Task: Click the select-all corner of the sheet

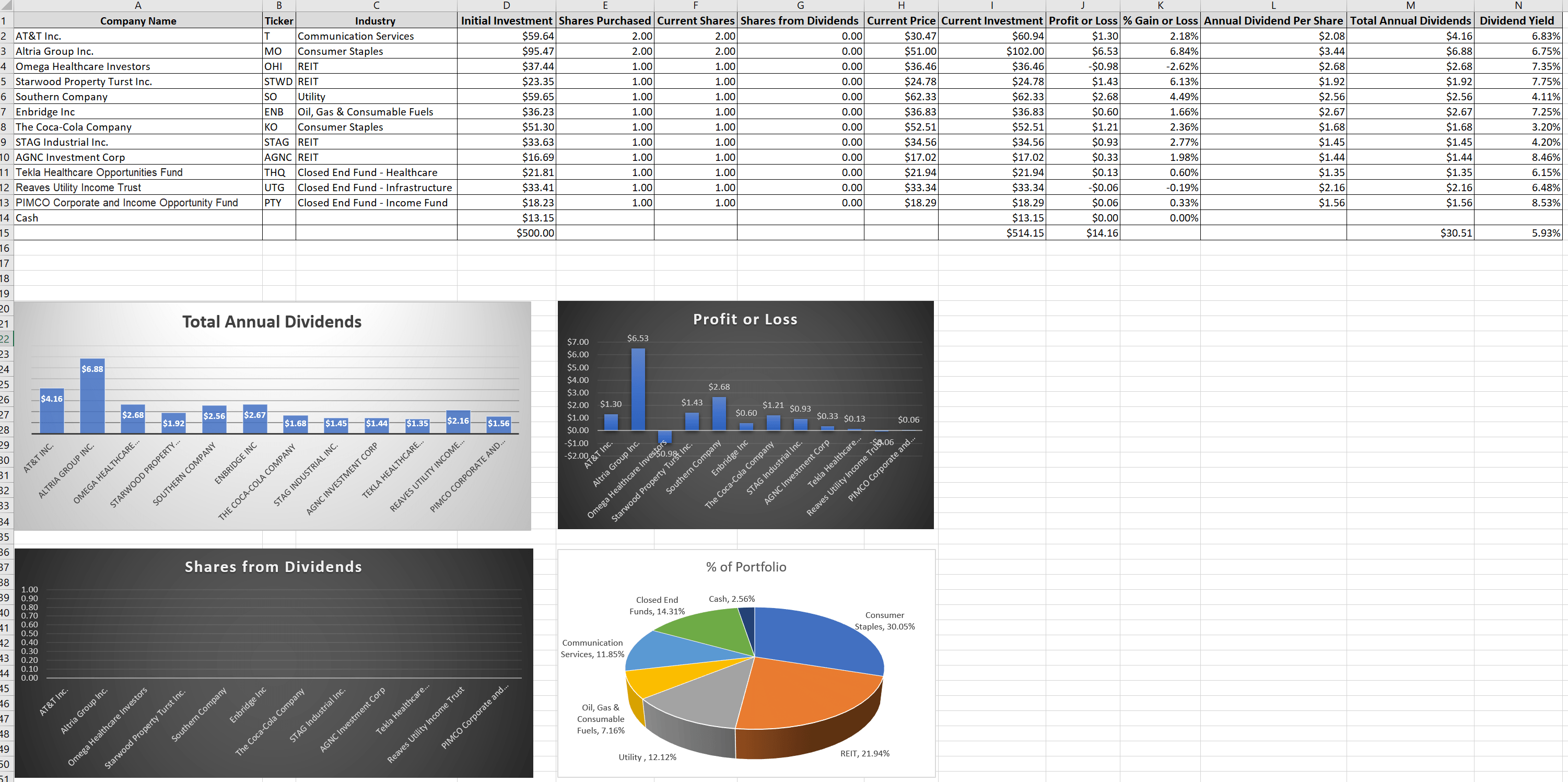Action: (x=6, y=5)
